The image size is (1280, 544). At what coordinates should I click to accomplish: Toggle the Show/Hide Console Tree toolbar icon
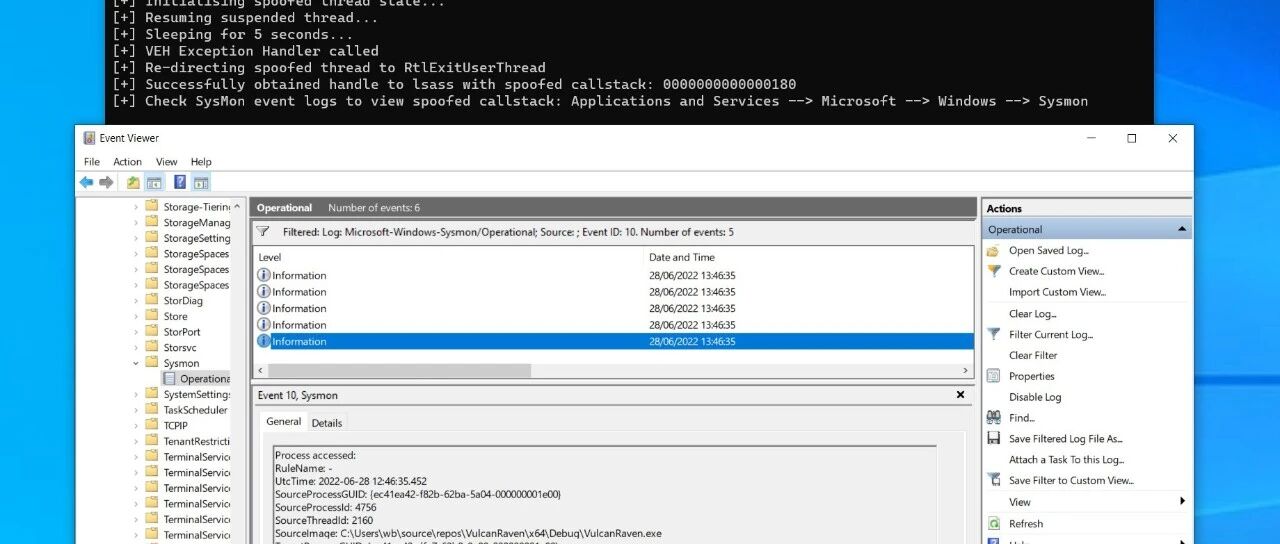pyautogui.click(x=154, y=182)
